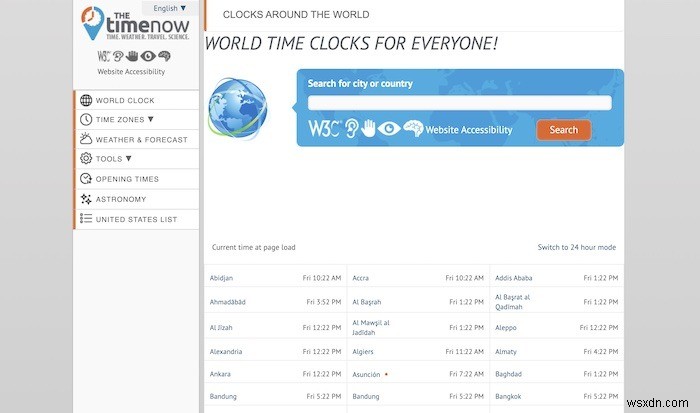Click the ear accessibility icon under the logo

click(x=118, y=56)
